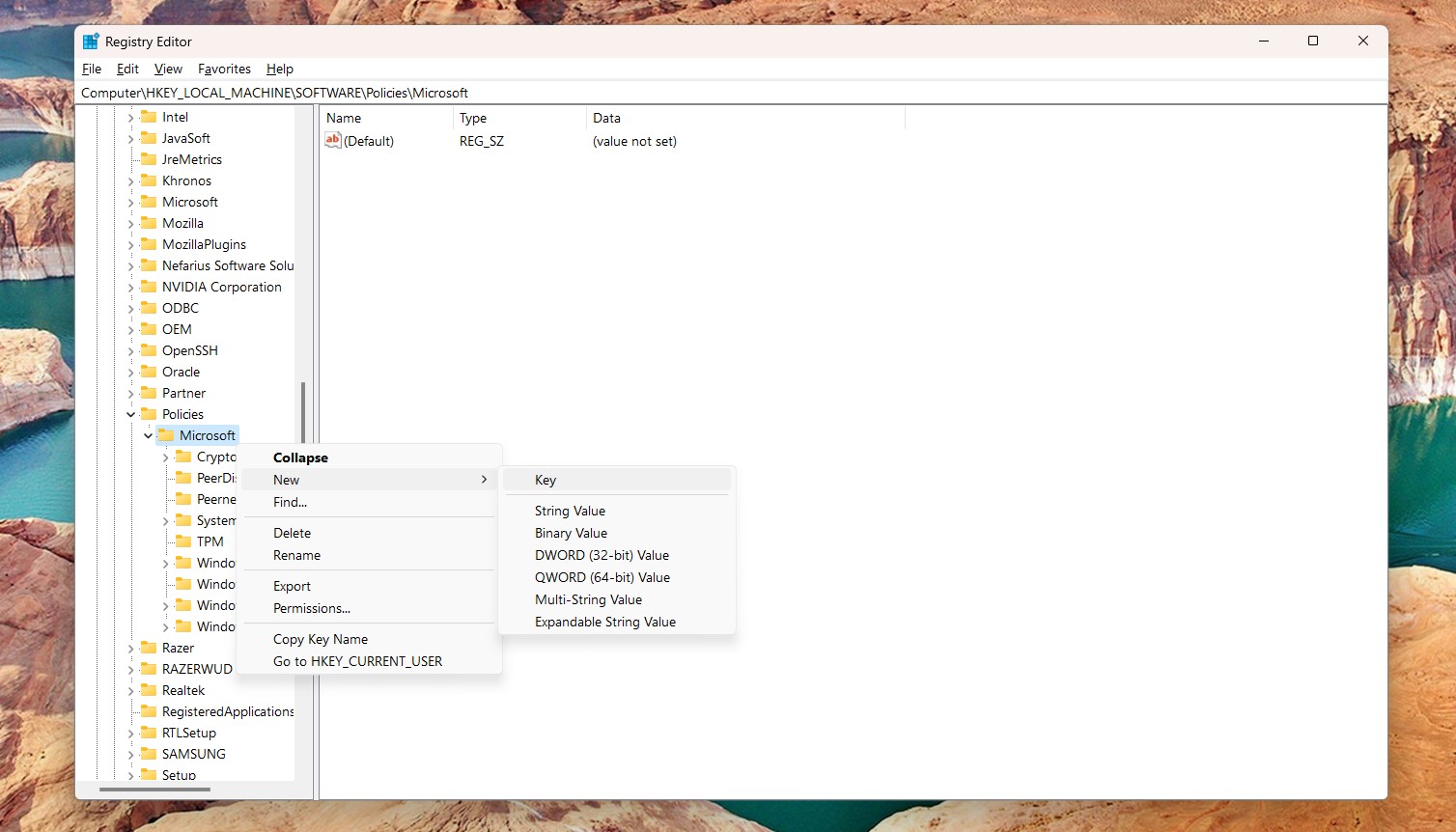Click the Data column header

pos(745,118)
